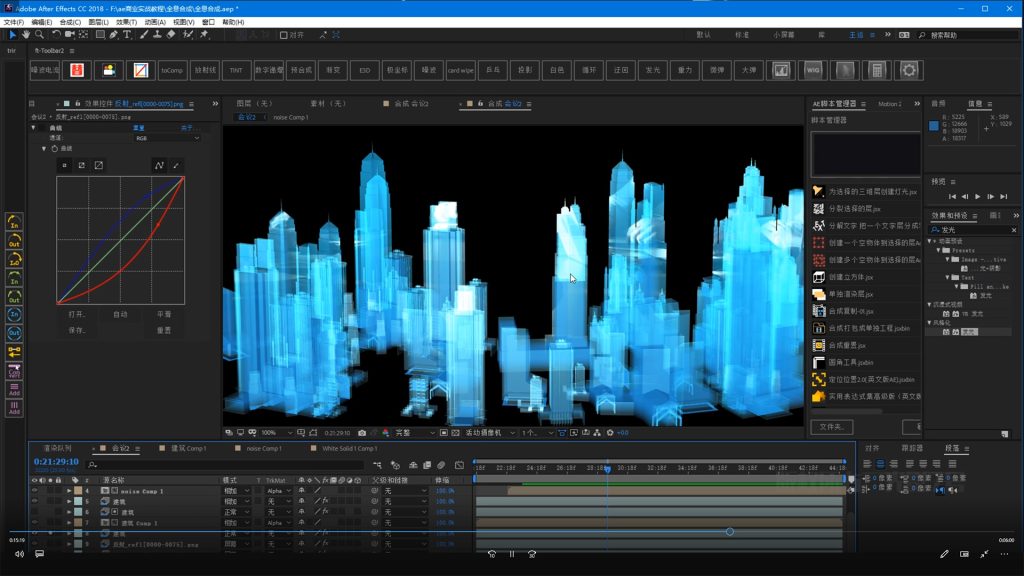Hide the noise Comp 1 layer eye

(34, 491)
